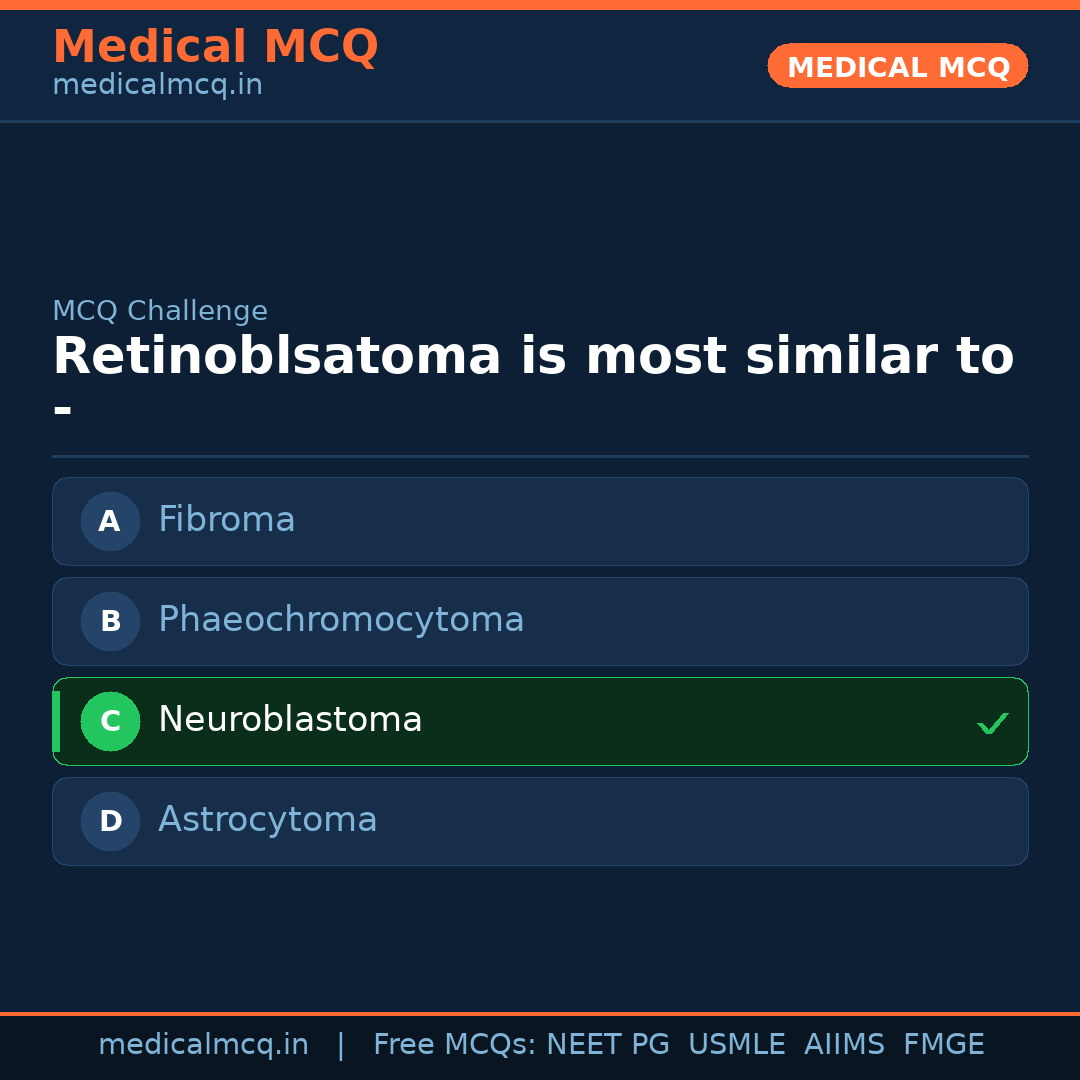Click the A letter circle icon
Screen dimensions: 1080x1080
pyautogui.click(x=110, y=521)
